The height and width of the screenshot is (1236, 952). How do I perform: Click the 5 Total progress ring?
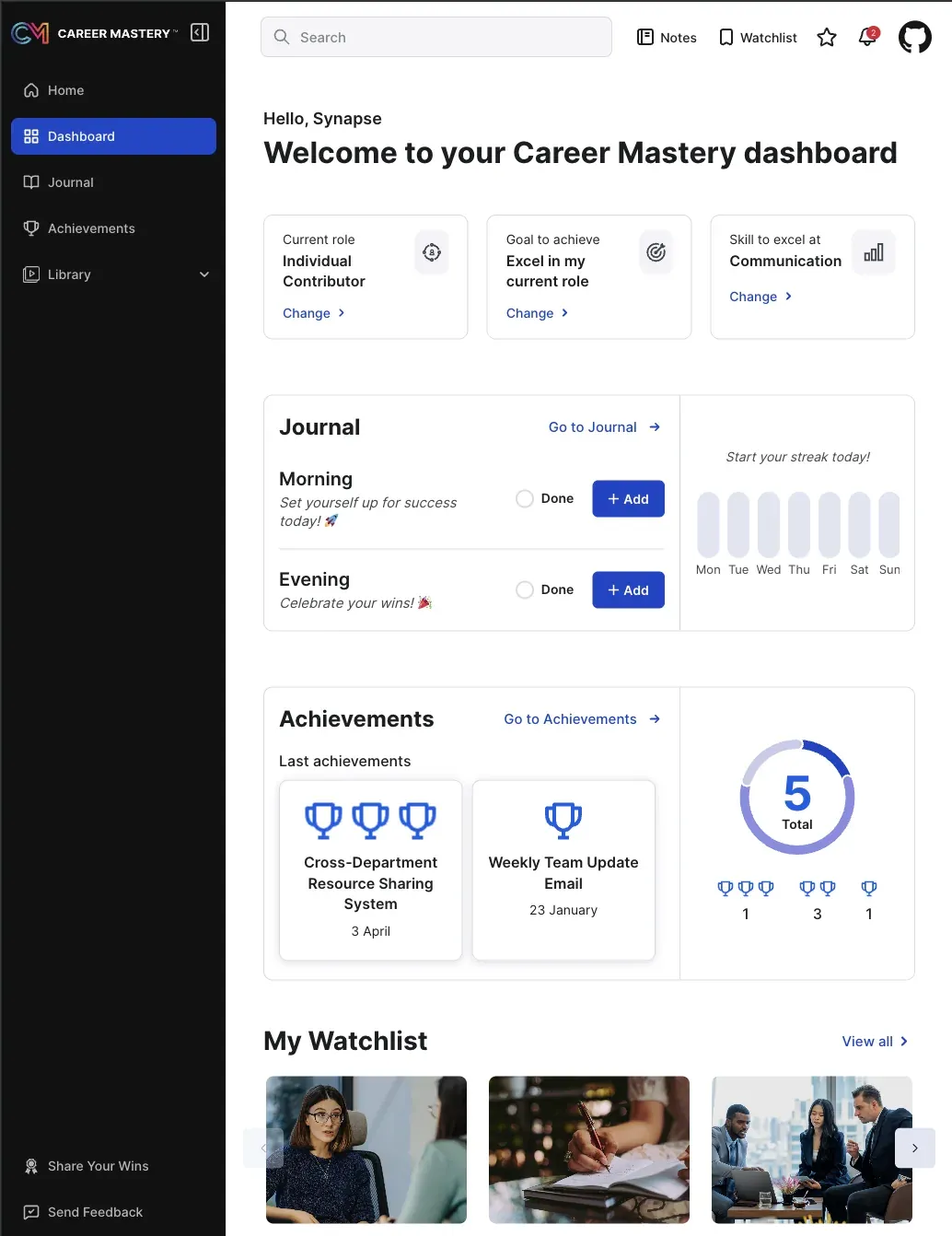tap(797, 797)
